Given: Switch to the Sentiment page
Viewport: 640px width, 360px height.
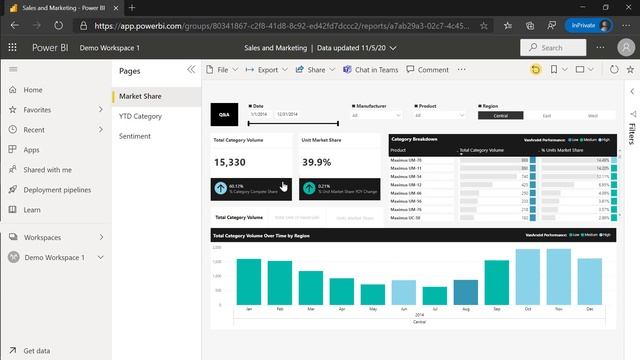Looking at the screenshot, I should (135, 136).
